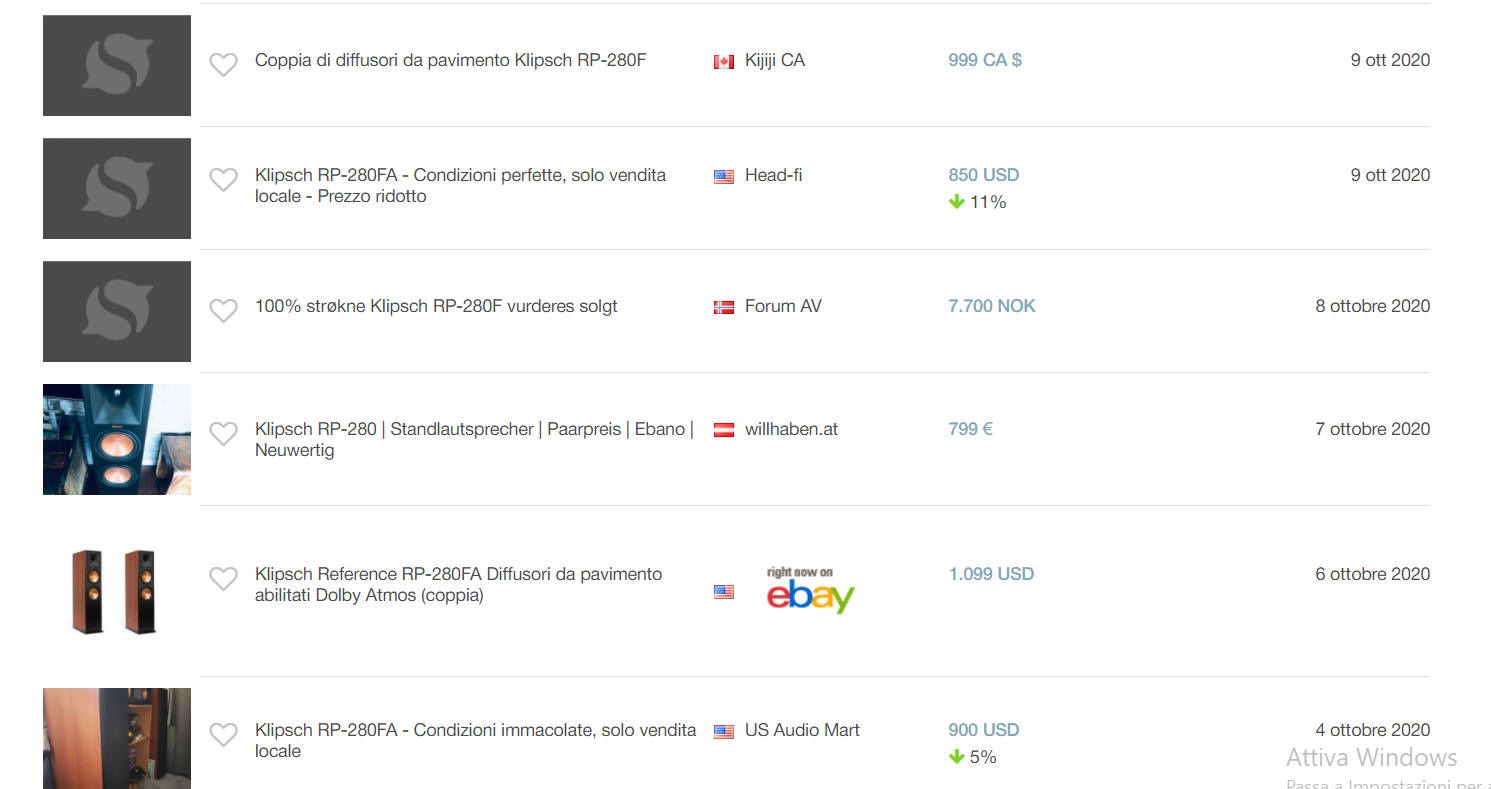
Task: Open the willhaben.at speaker photo thumbnail
Action: coord(117,439)
